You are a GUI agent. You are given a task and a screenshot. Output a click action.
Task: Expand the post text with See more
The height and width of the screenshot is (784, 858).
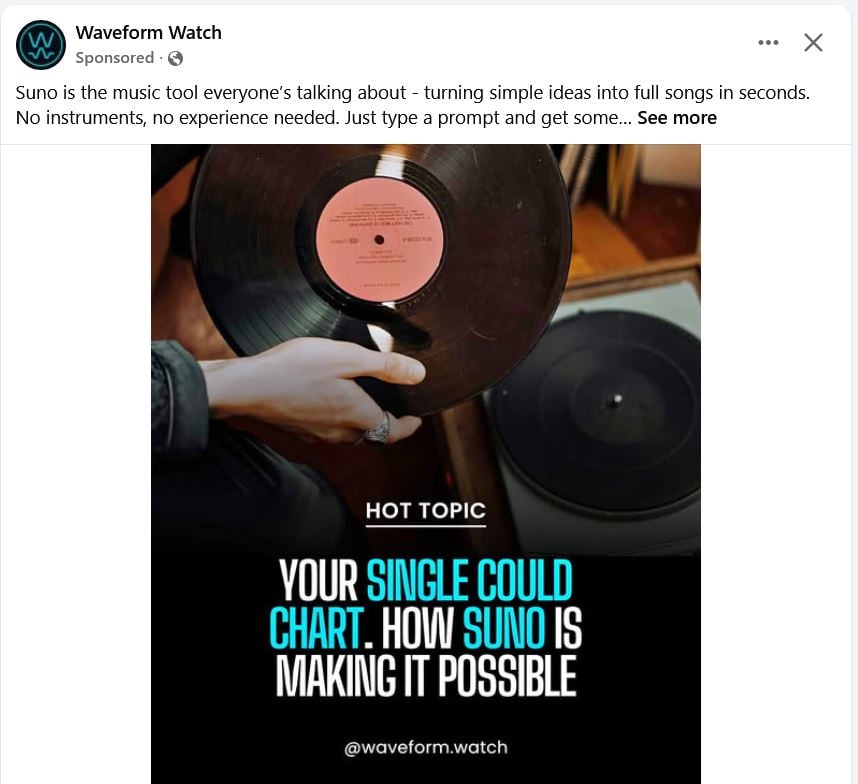tap(677, 118)
